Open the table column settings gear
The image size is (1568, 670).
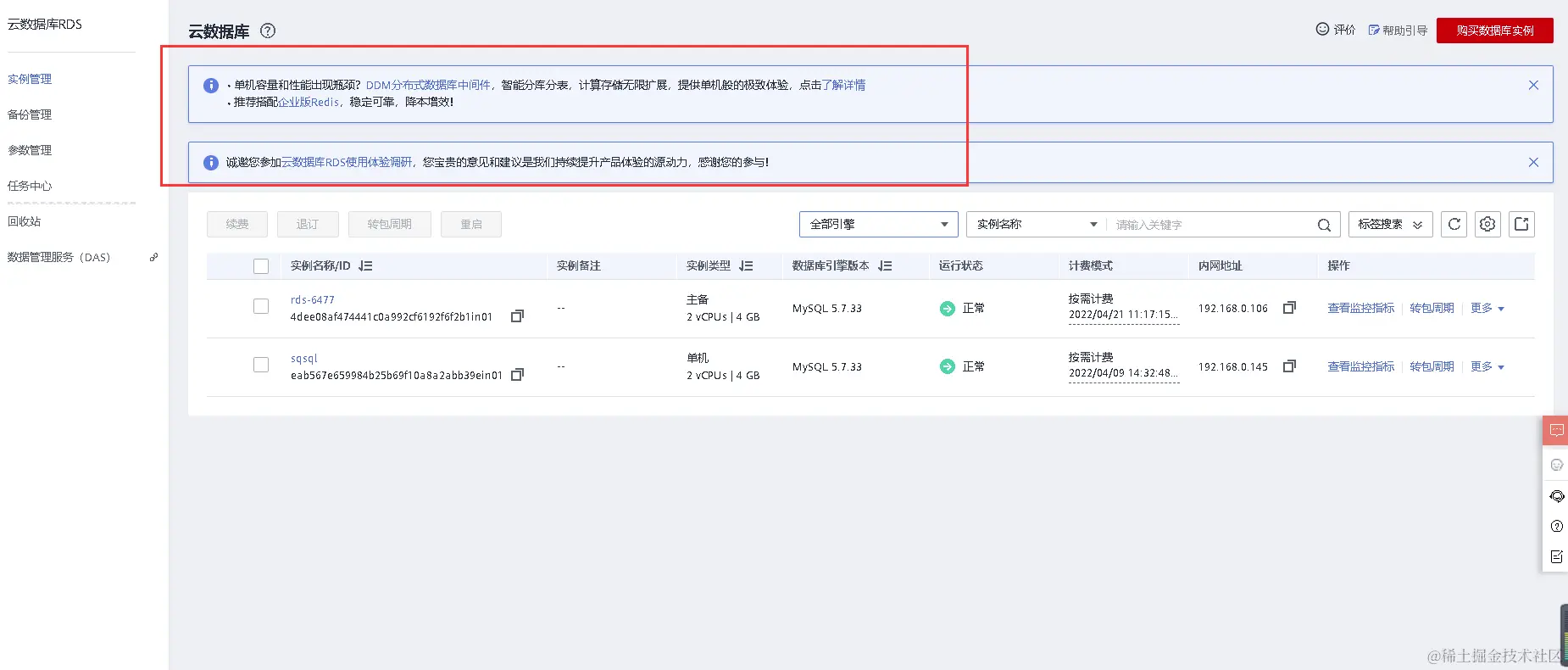1487,224
